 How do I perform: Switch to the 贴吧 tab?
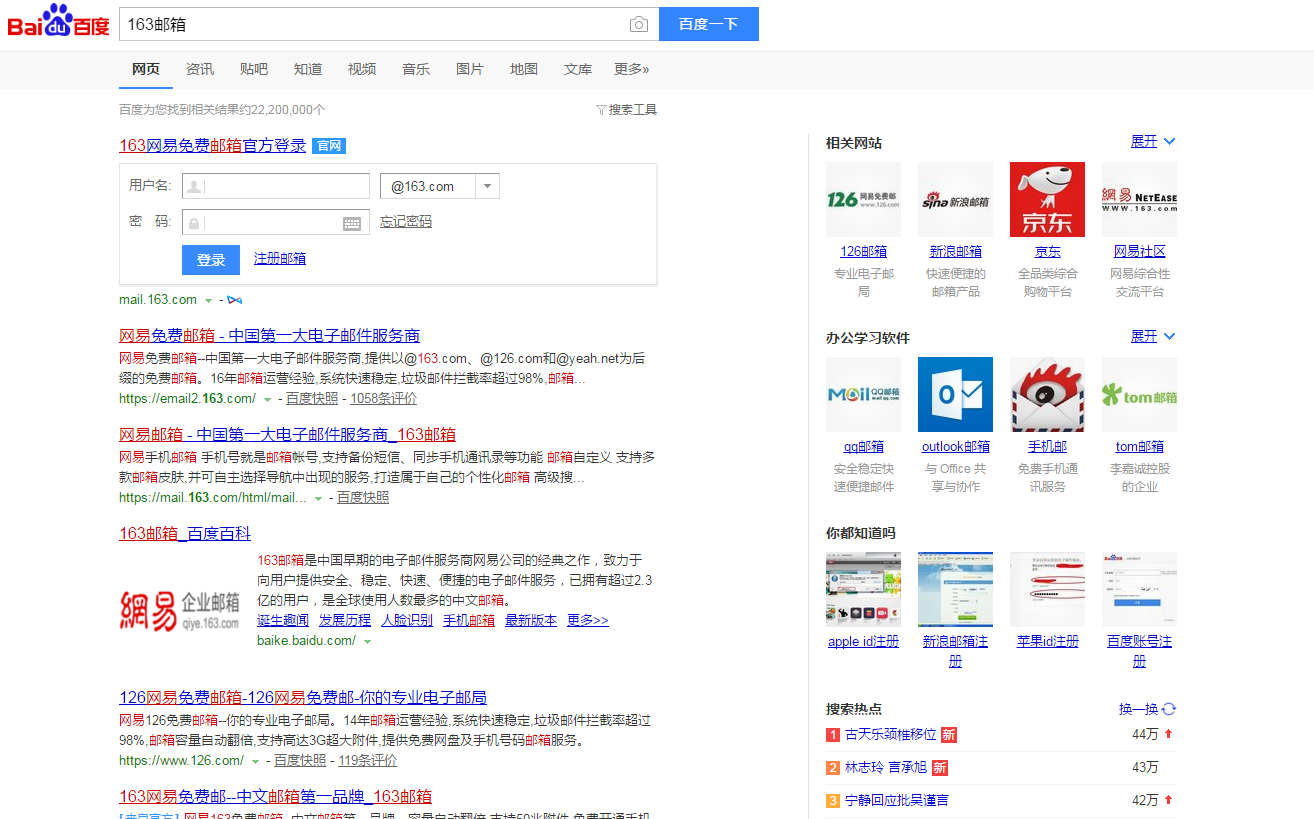point(254,69)
